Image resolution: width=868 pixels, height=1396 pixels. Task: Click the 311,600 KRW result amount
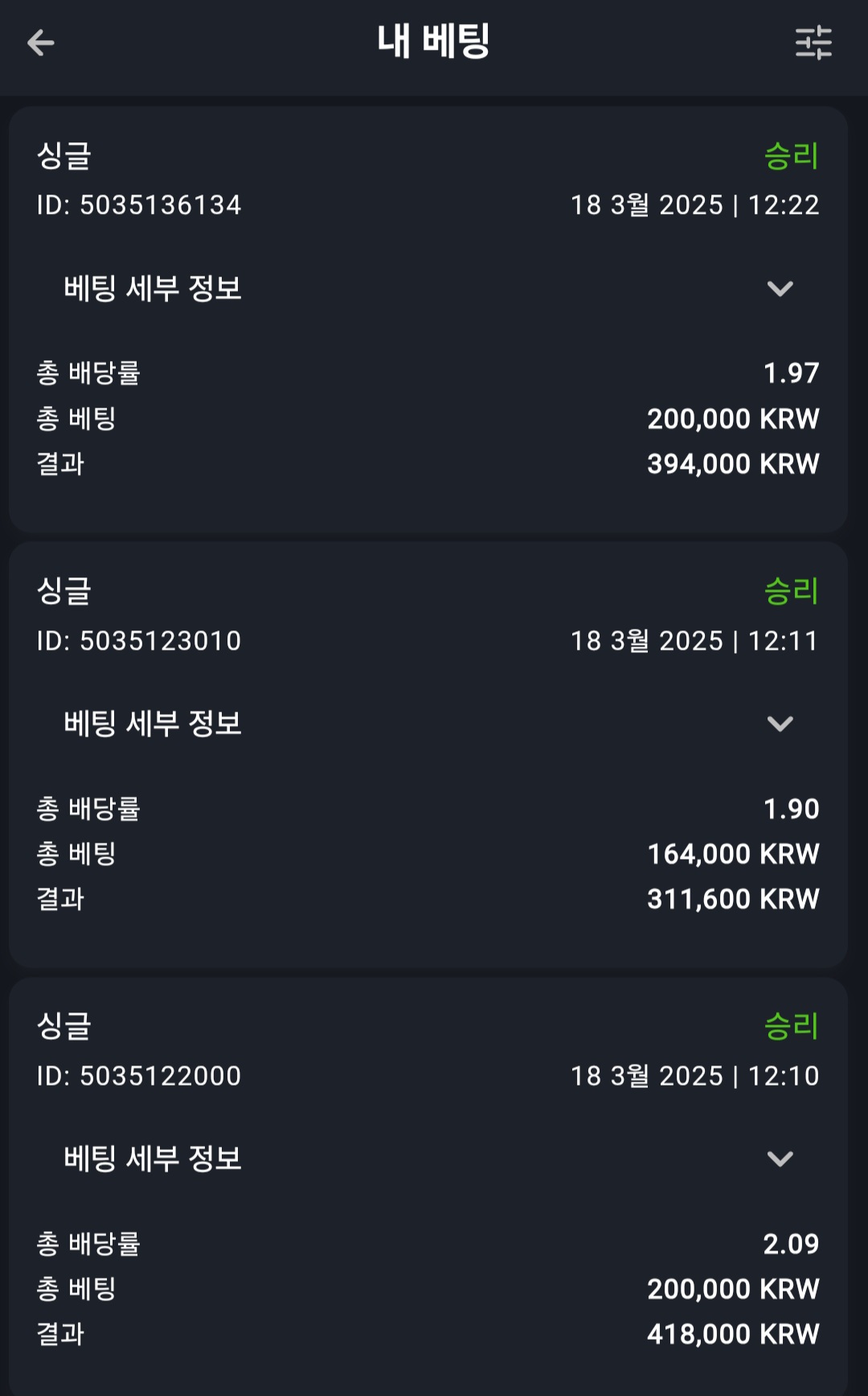coord(733,899)
